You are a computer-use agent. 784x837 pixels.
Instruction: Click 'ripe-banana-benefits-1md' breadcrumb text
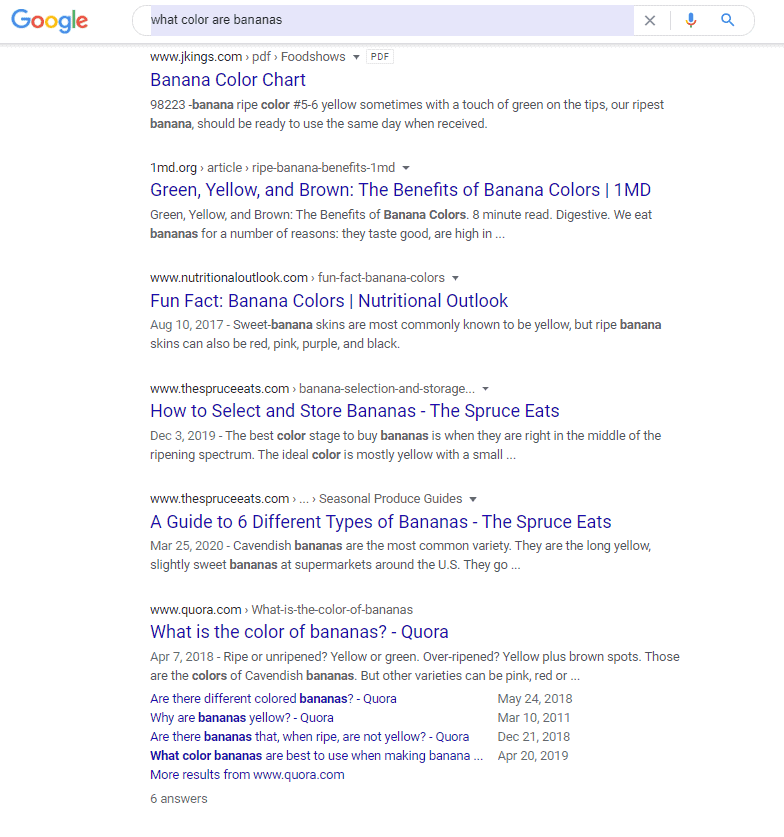tap(323, 168)
